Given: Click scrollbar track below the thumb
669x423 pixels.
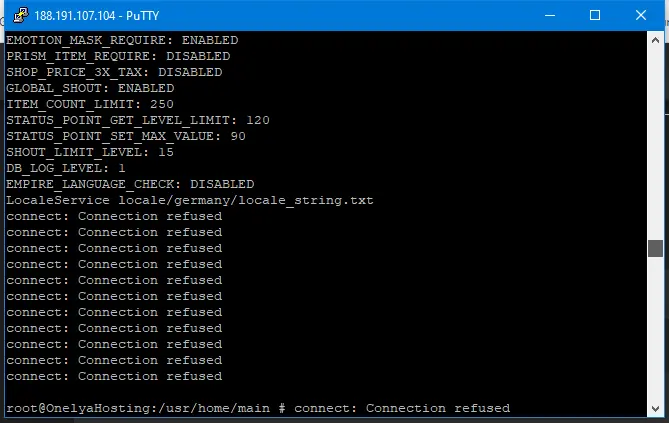Looking at the screenshot, I should click(655, 330).
